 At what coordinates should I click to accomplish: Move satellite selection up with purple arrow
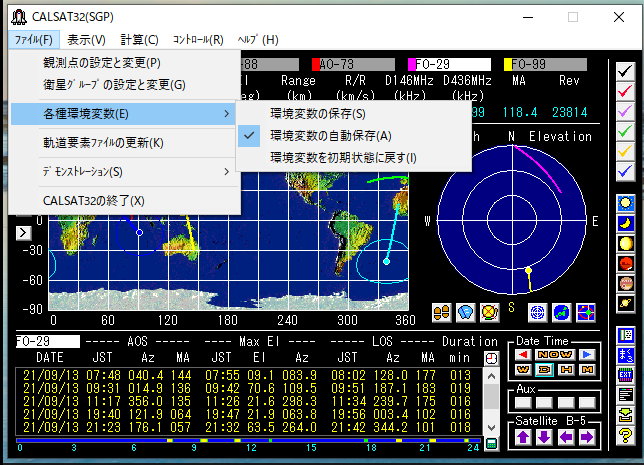(x=523, y=437)
